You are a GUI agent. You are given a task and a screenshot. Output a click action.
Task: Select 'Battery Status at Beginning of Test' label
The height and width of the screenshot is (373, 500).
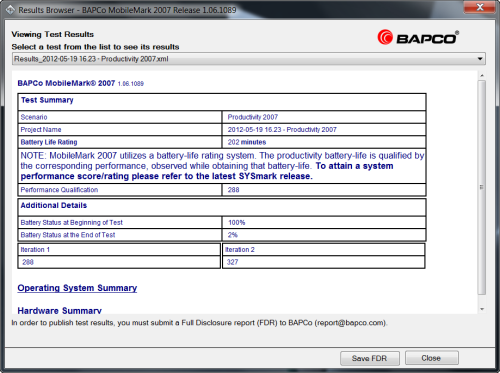(72, 223)
